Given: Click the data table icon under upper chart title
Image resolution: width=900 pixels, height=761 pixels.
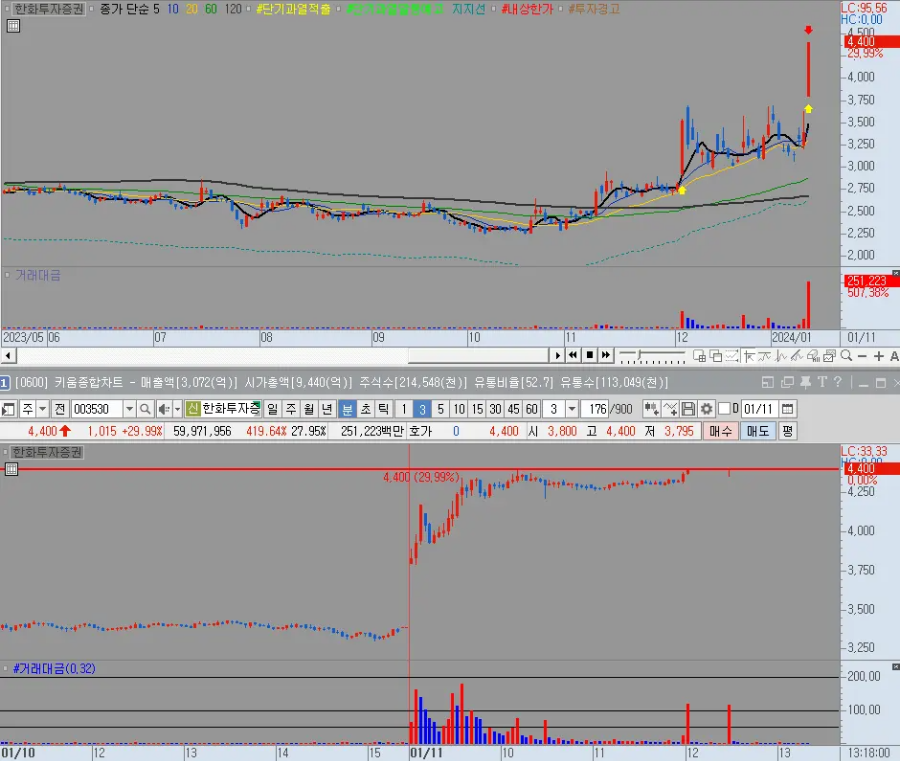Looking at the screenshot, I should pos(13,26).
